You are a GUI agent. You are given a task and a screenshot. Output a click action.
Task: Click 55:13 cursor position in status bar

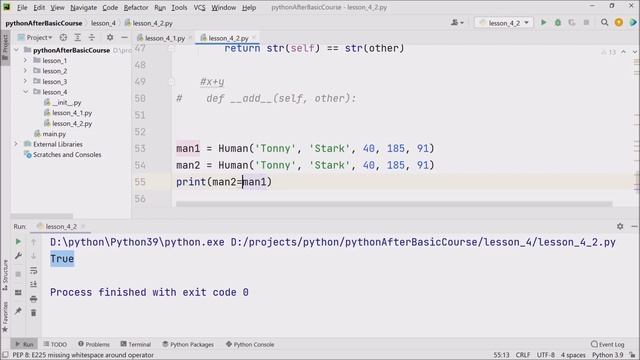point(501,355)
